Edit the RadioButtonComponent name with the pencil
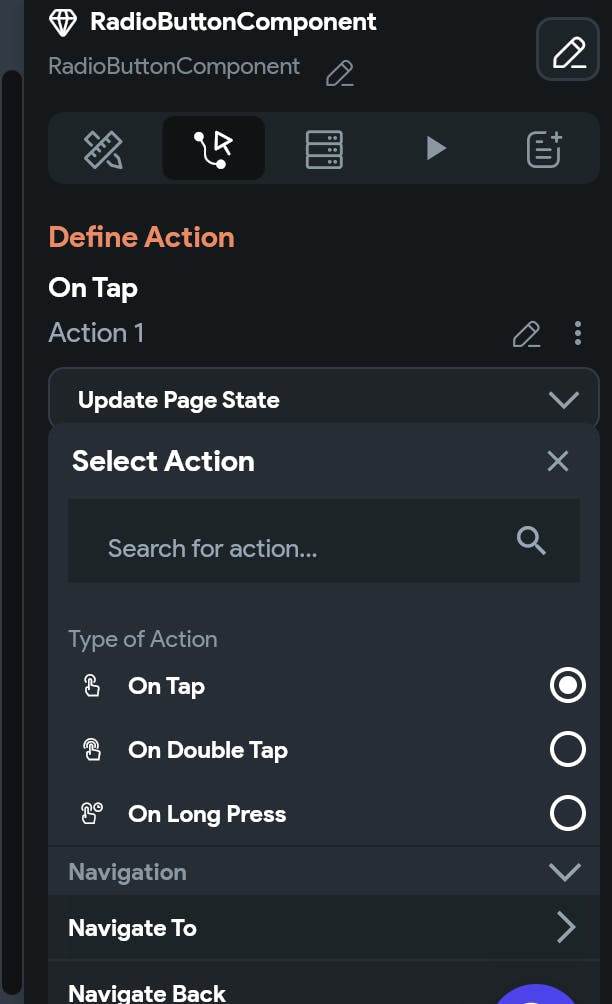The width and height of the screenshot is (612, 1004). 340,73
